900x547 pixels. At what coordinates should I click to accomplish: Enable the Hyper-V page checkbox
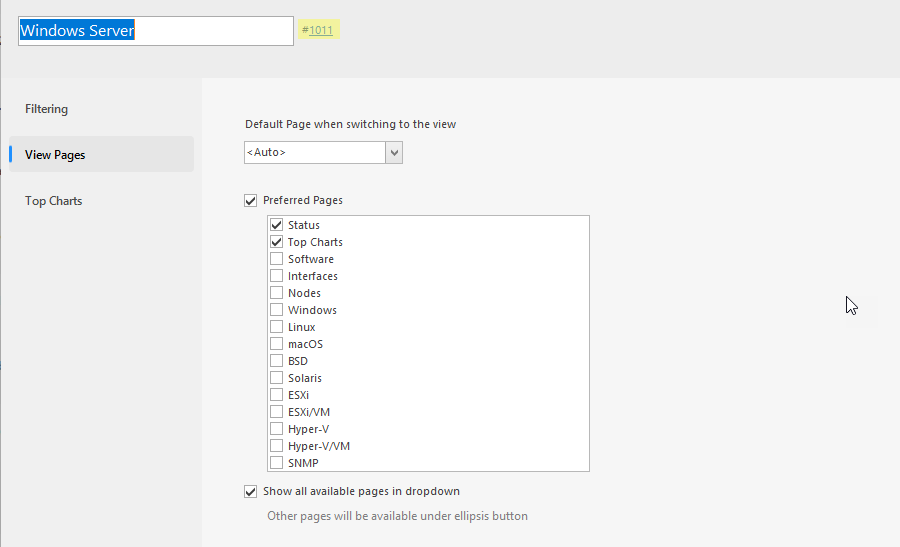point(277,429)
